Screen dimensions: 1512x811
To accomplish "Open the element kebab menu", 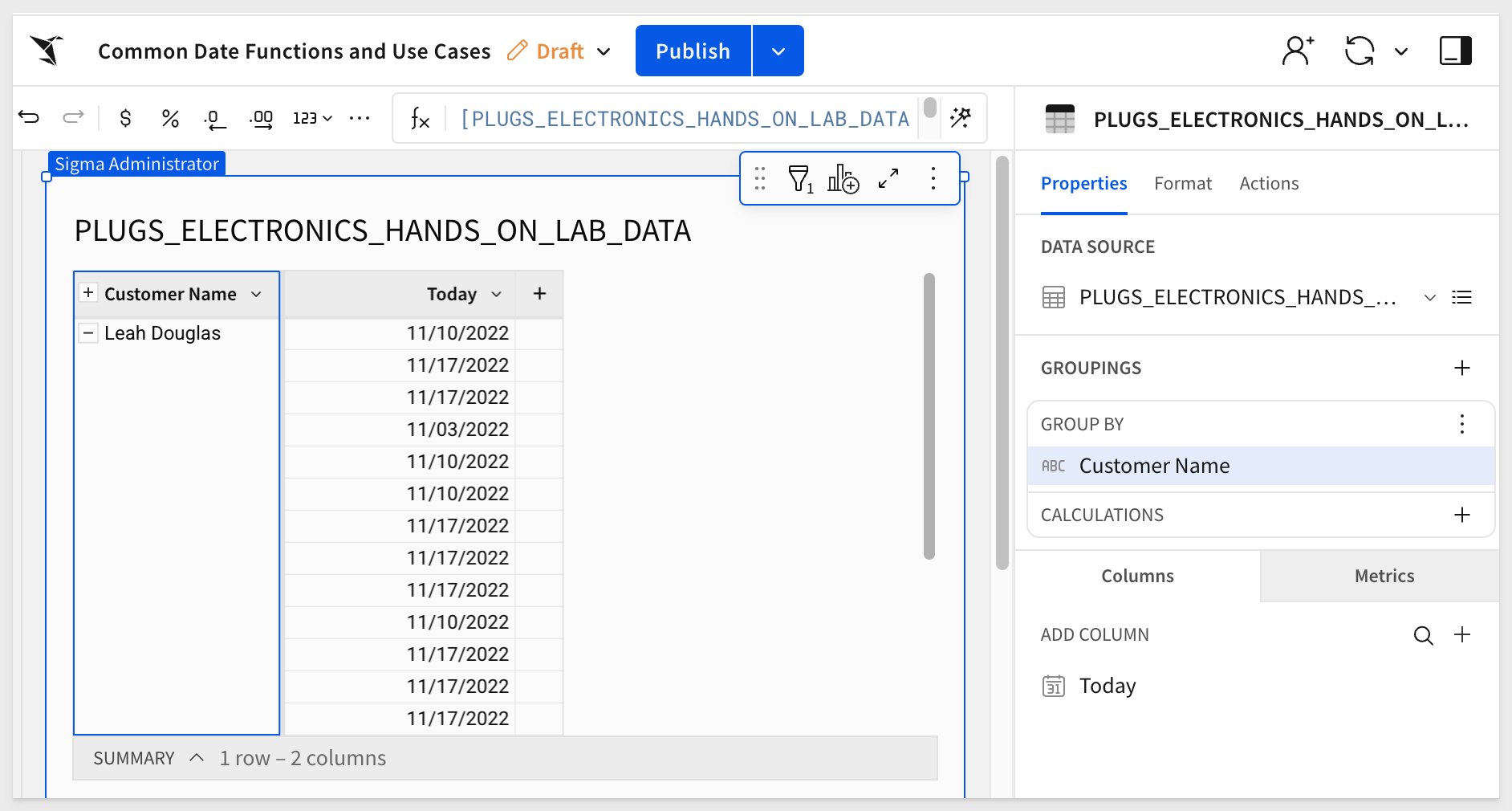I will pyautogui.click(x=933, y=178).
